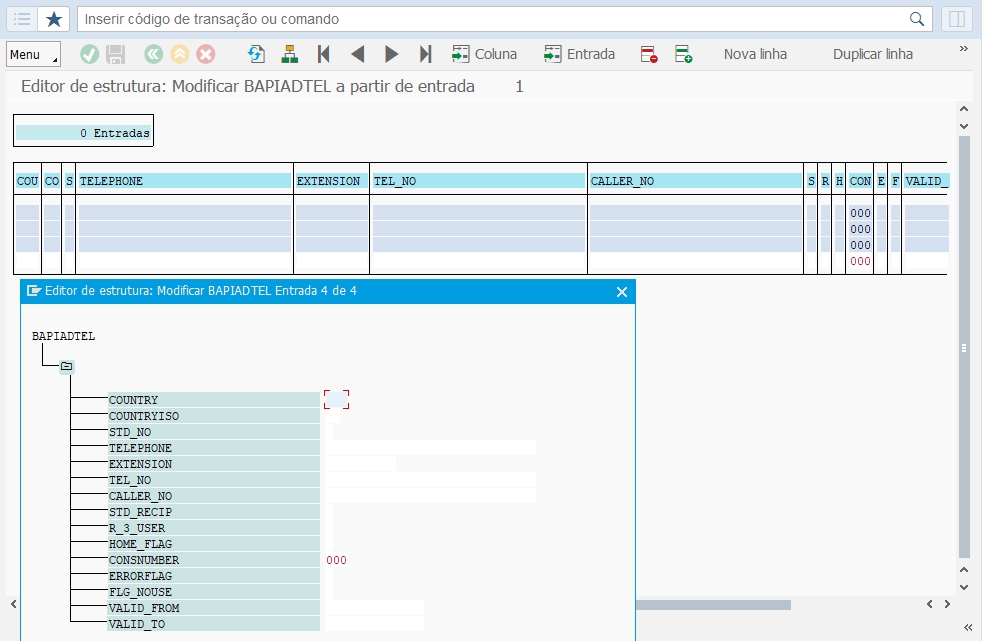The width and height of the screenshot is (982, 641).
Task: Click the insert row icon
Action: pyautogui.click(x=683, y=54)
